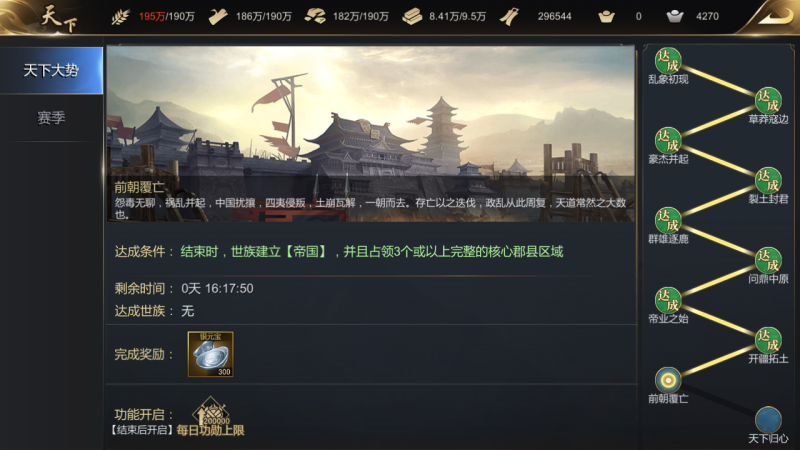This screenshot has height=450, width=800.
Task: Open the 裂土封君 milestone node
Action: [x=768, y=181]
